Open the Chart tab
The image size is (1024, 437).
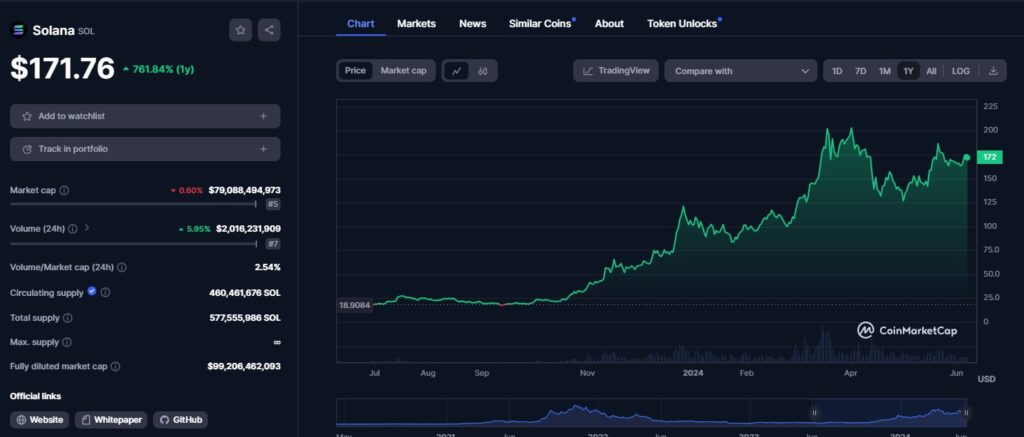tap(360, 24)
